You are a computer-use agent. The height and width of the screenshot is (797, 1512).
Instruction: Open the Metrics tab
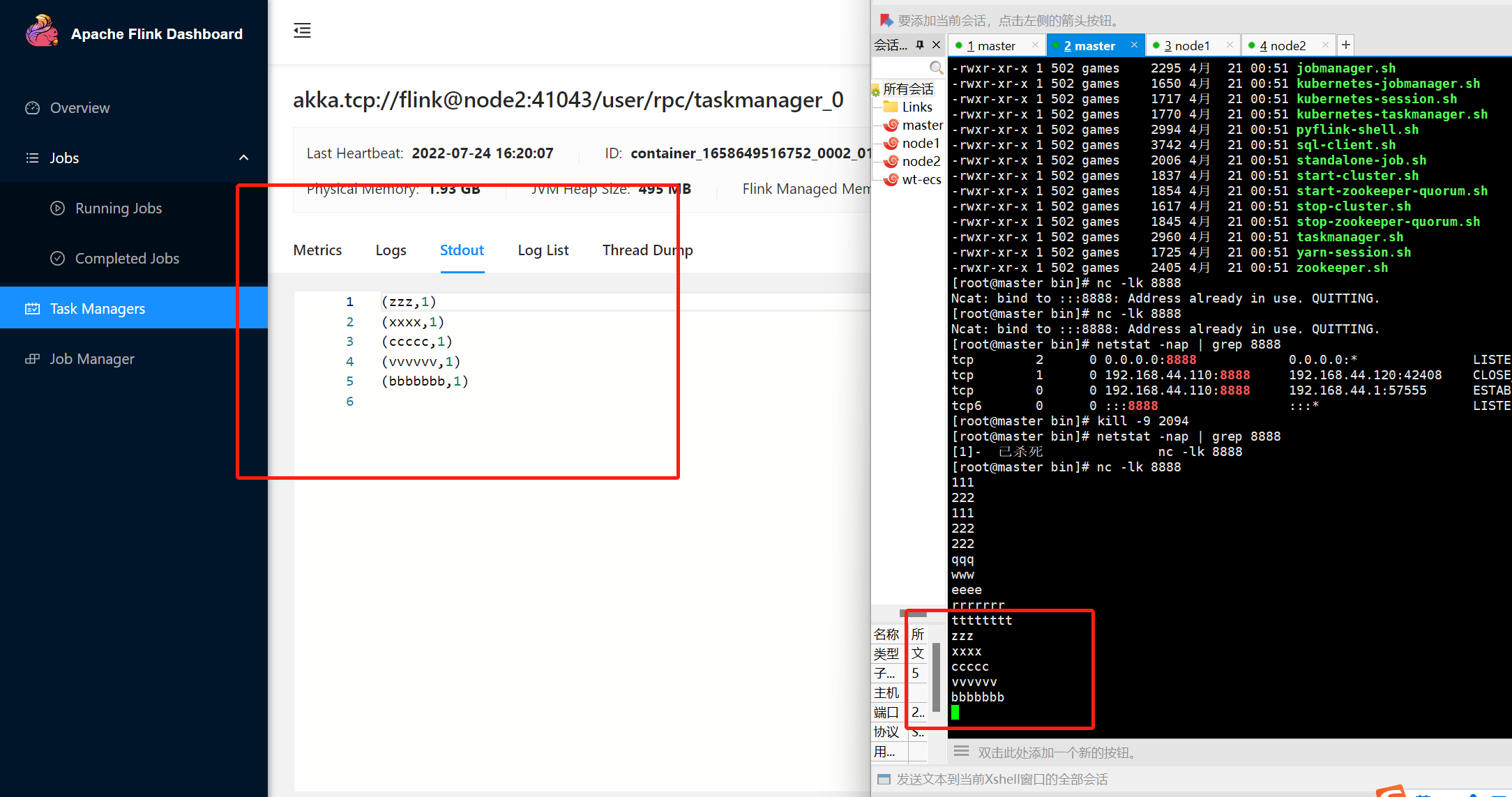(x=317, y=250)
